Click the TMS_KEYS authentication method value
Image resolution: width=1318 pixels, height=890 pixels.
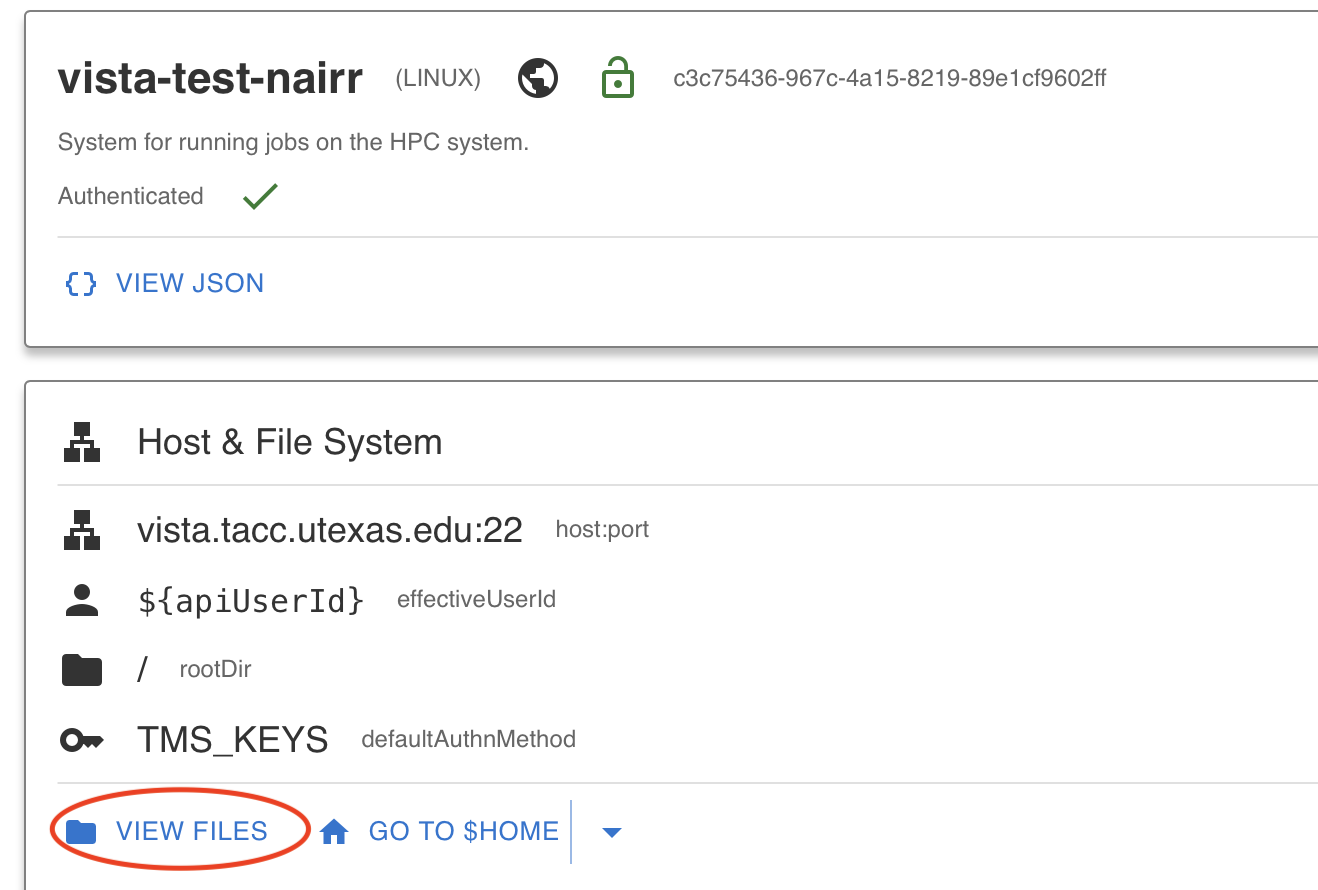233,740
